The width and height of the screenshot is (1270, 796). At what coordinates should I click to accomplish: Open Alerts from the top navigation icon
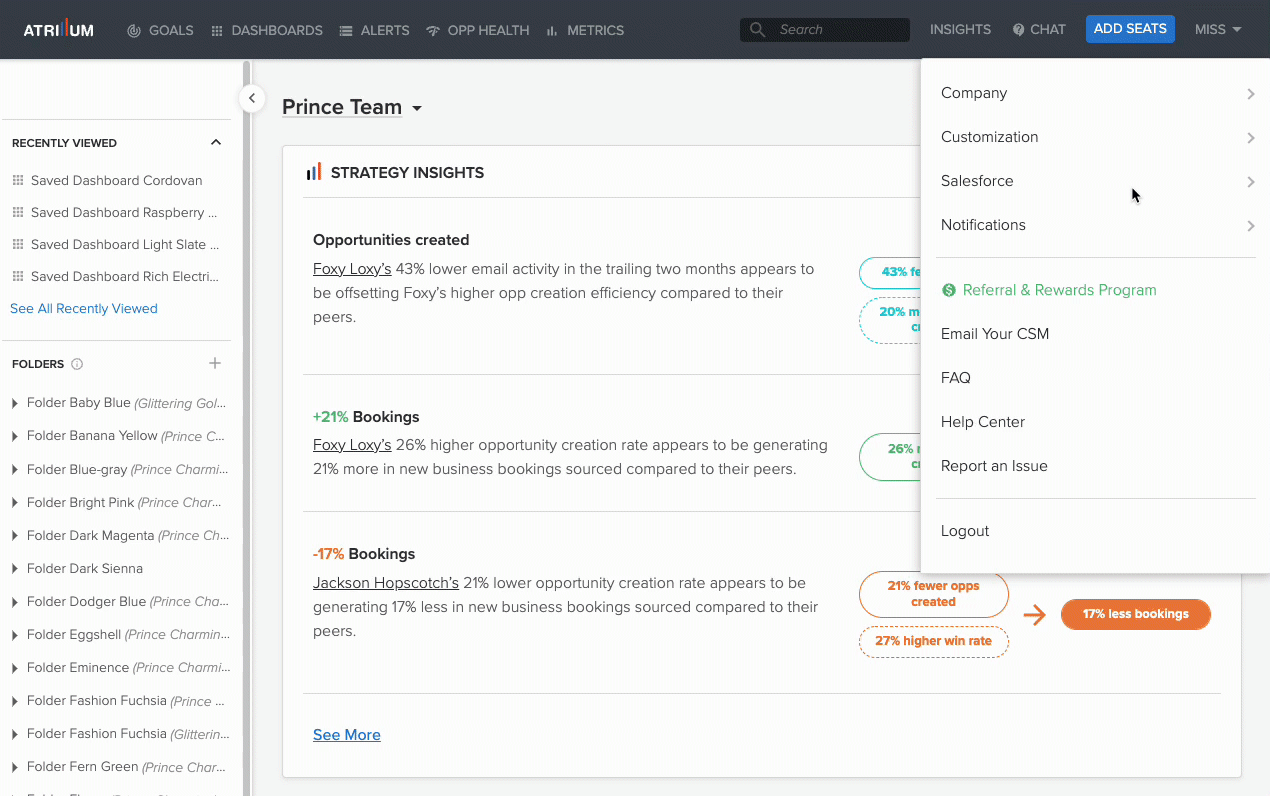coord(344,30)
